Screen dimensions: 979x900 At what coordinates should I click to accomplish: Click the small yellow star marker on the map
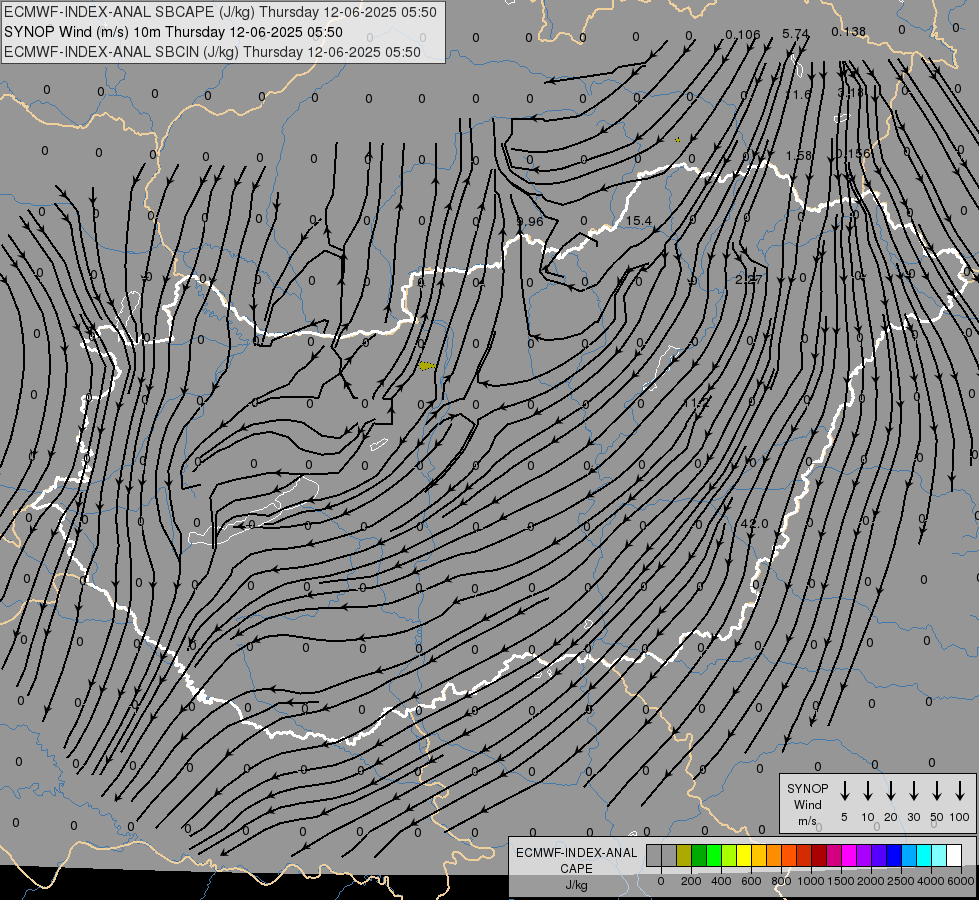click(x=678, y=140)
